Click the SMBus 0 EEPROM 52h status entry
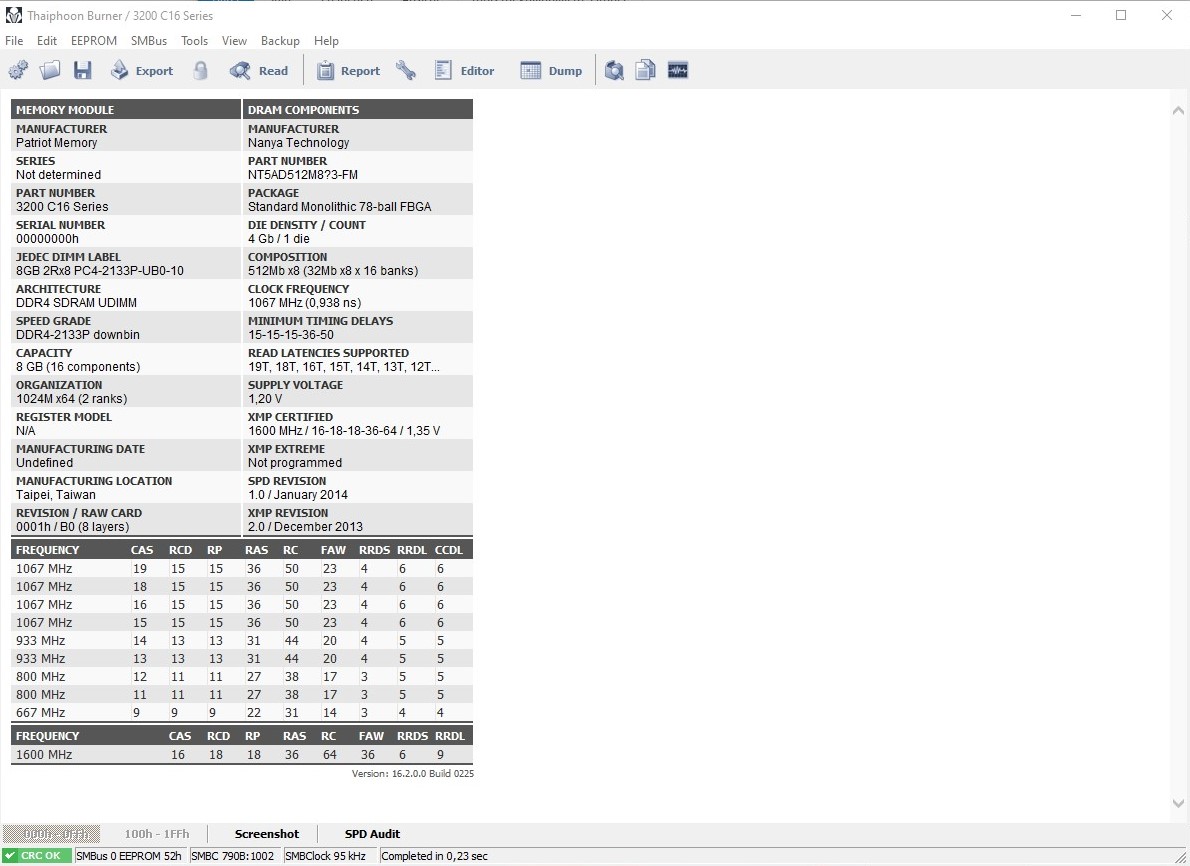Image resolution: width=1190 pixels, height=866 pixels. [130, 855]
